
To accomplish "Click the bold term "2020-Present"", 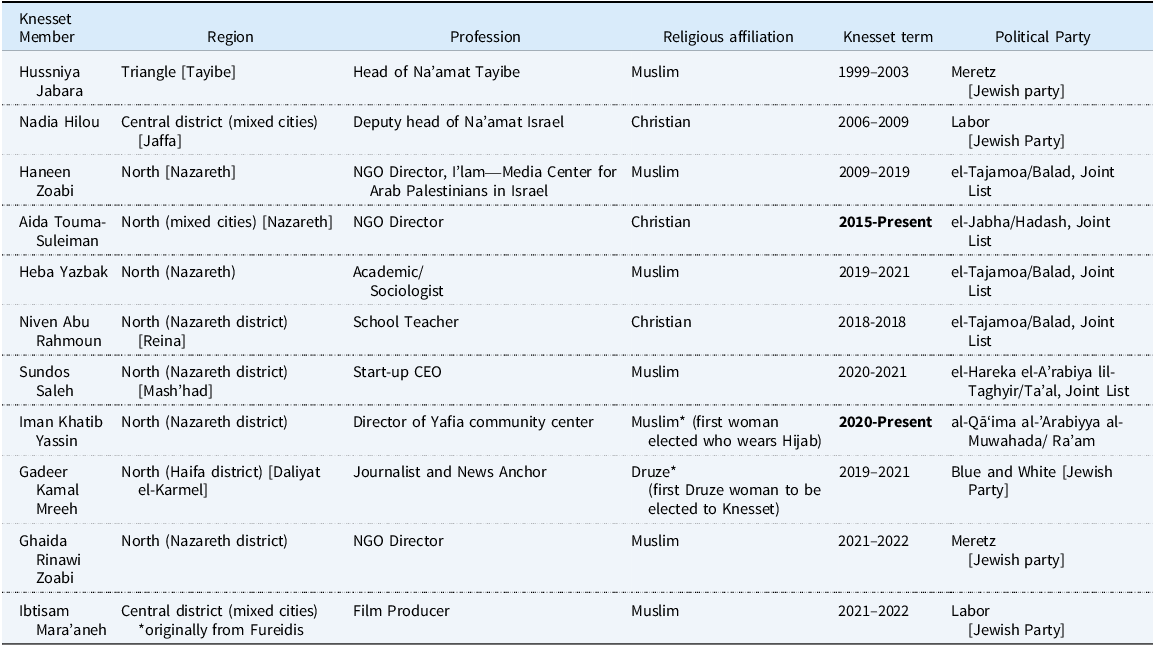I will click(x=885, y=422).
